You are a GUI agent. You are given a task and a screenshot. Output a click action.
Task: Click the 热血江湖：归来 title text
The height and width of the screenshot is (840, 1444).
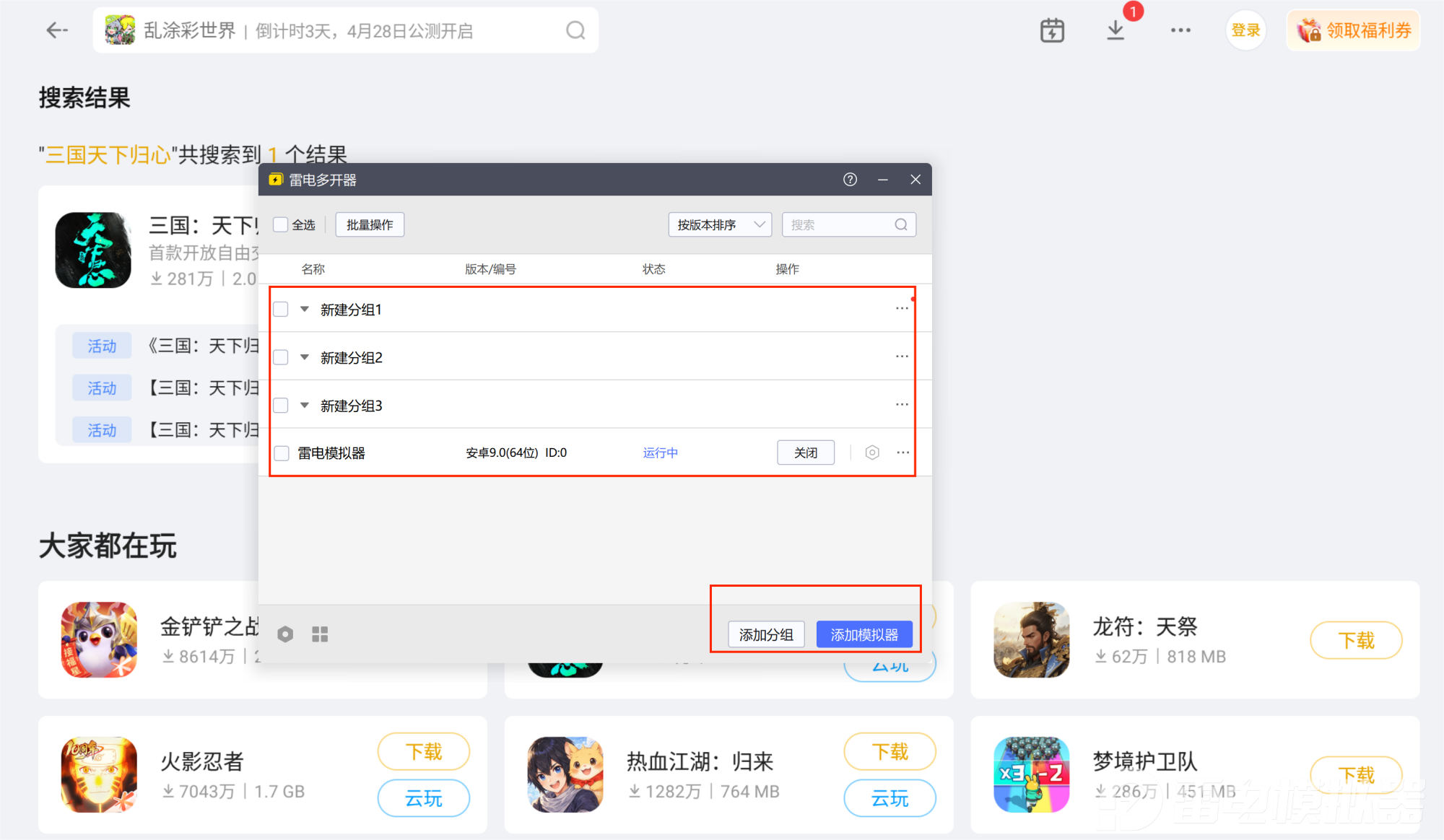click(700, 761)
